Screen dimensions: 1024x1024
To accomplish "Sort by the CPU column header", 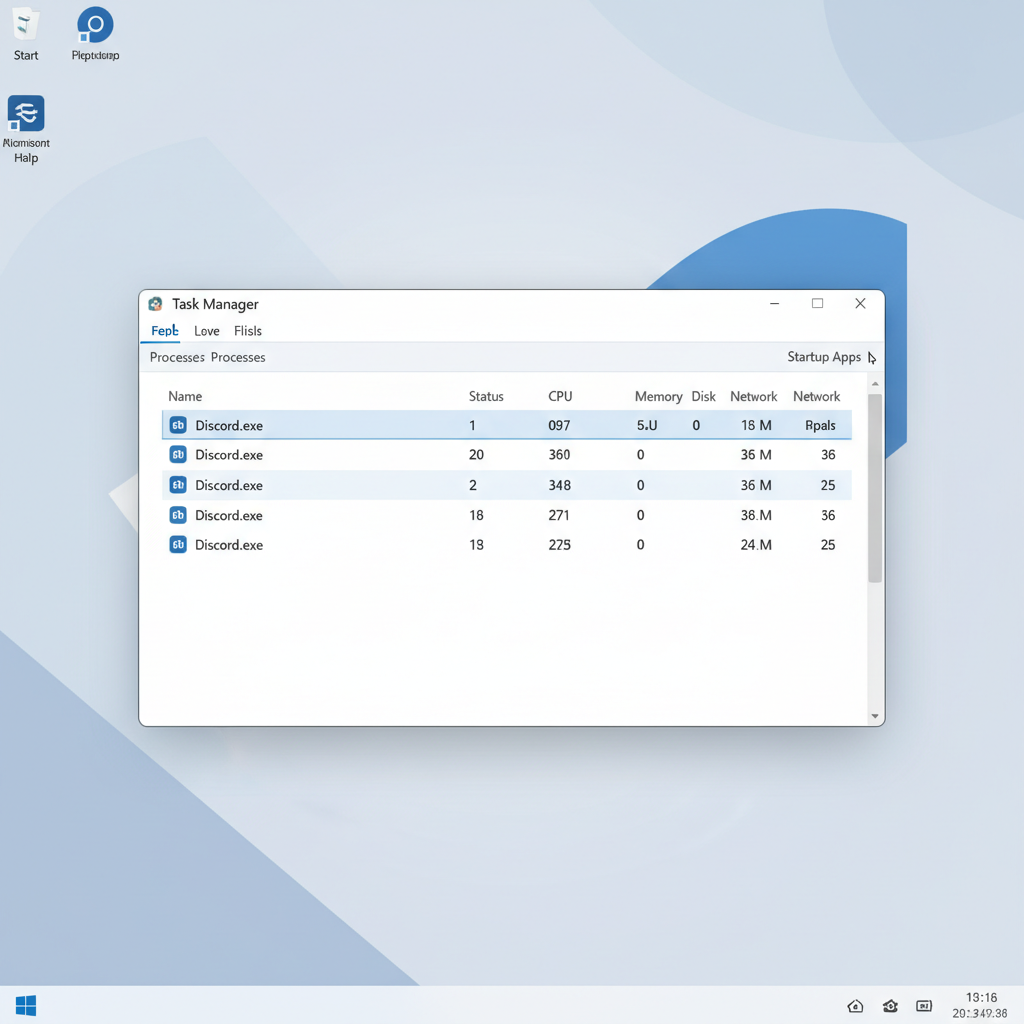I will pos(560,396).
